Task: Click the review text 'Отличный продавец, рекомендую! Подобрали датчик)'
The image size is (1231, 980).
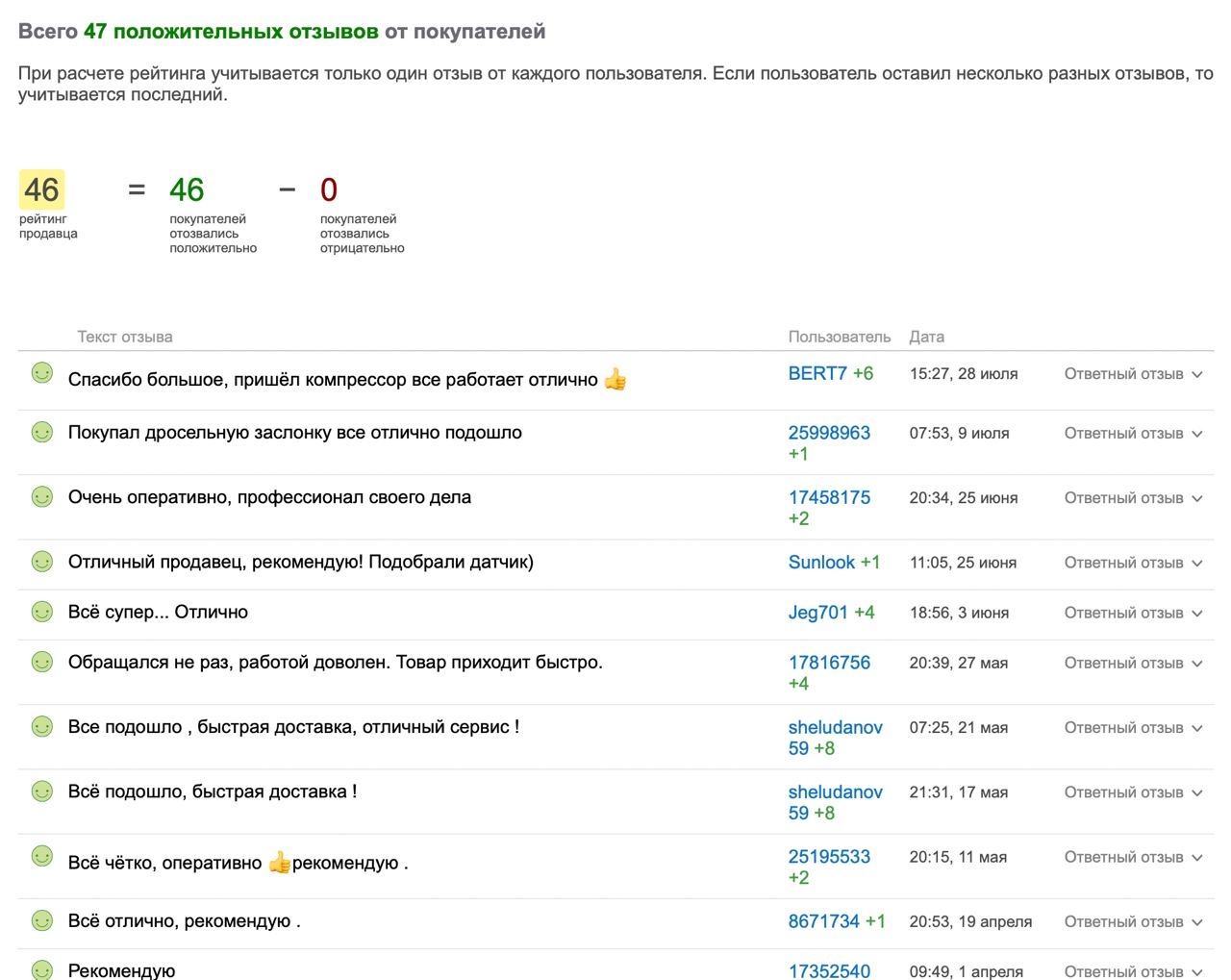Action: click(x=301, y=562)
